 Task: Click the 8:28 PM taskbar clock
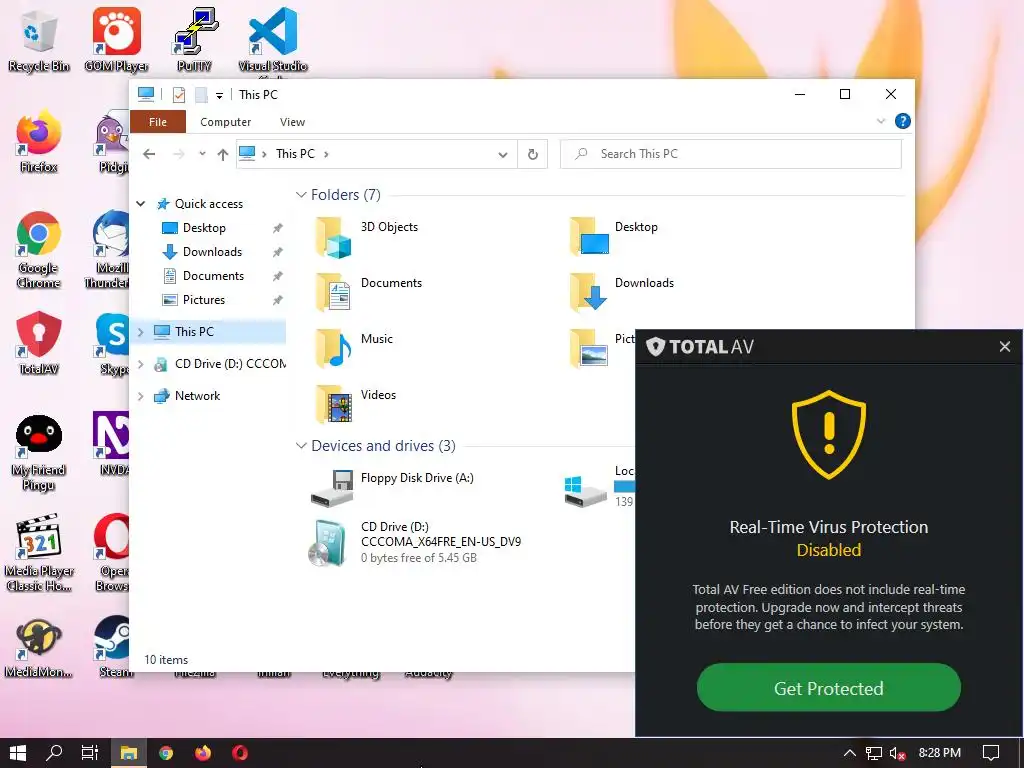pos(939,753)
